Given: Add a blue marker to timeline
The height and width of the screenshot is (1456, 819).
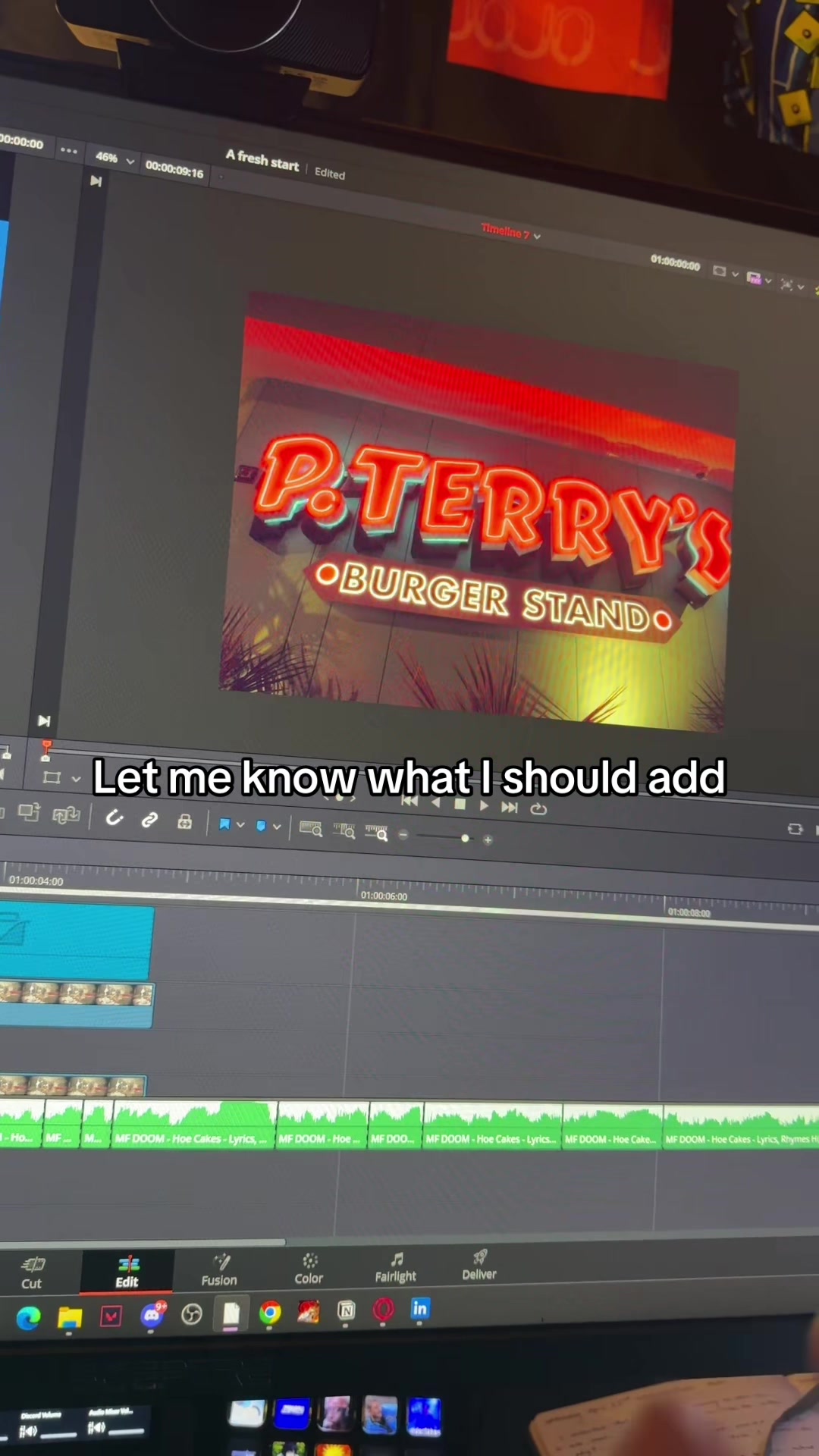Looking at the screenshot, I should [x=261, y=826].
